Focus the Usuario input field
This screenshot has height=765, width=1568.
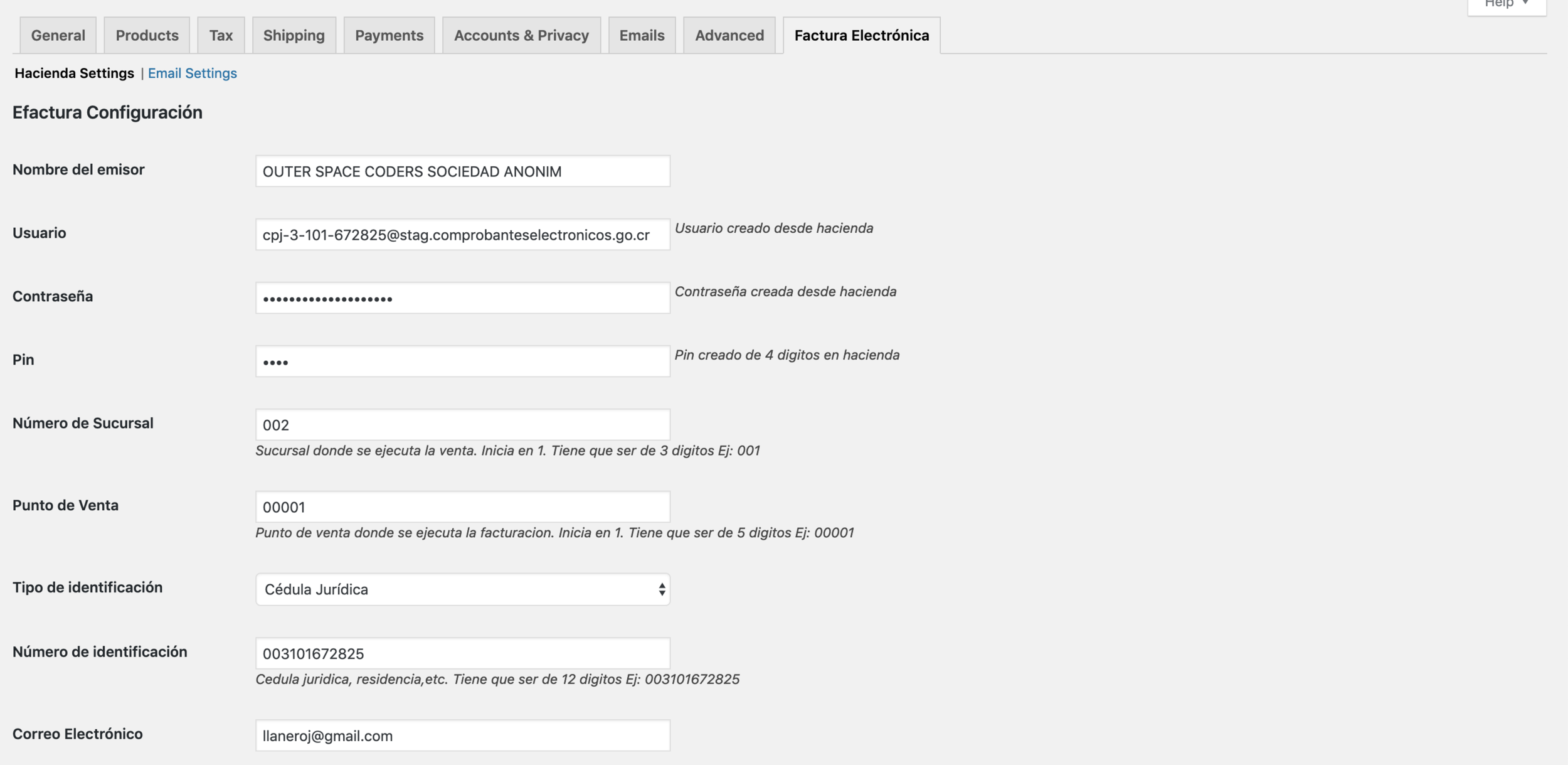coord(462,235)
